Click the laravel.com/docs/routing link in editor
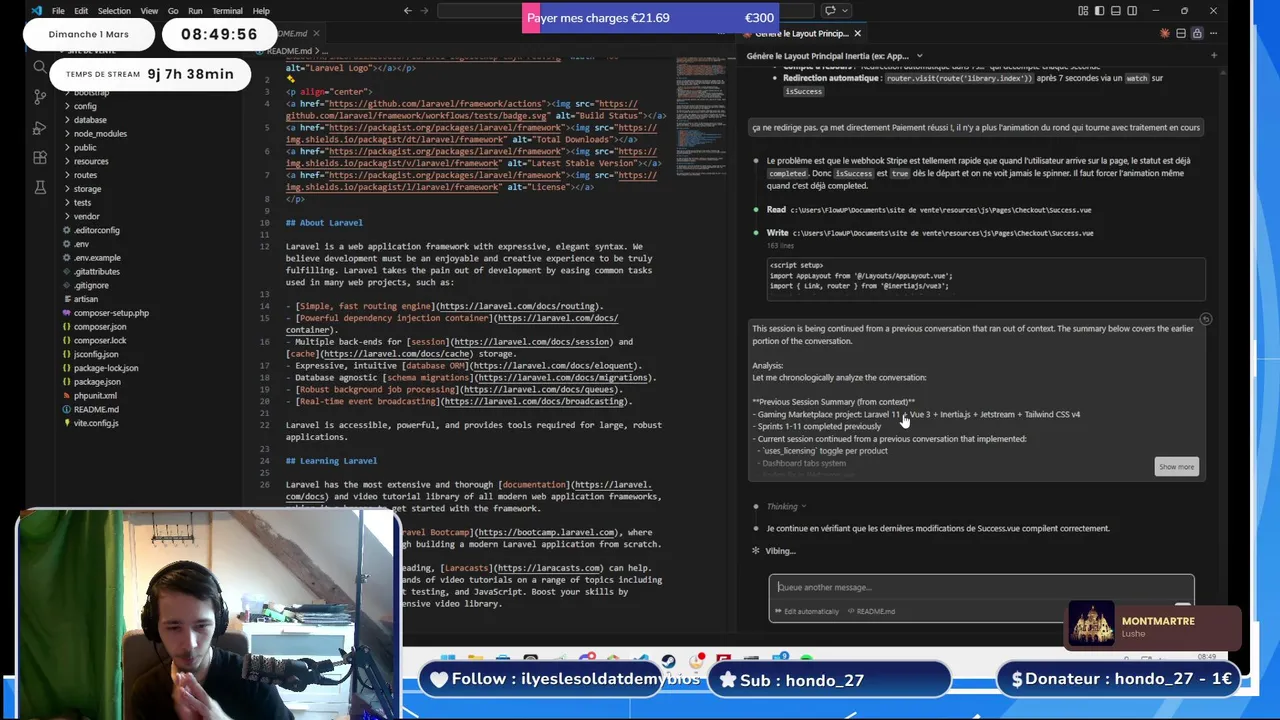1280x720 pixels. pos(517,306)
